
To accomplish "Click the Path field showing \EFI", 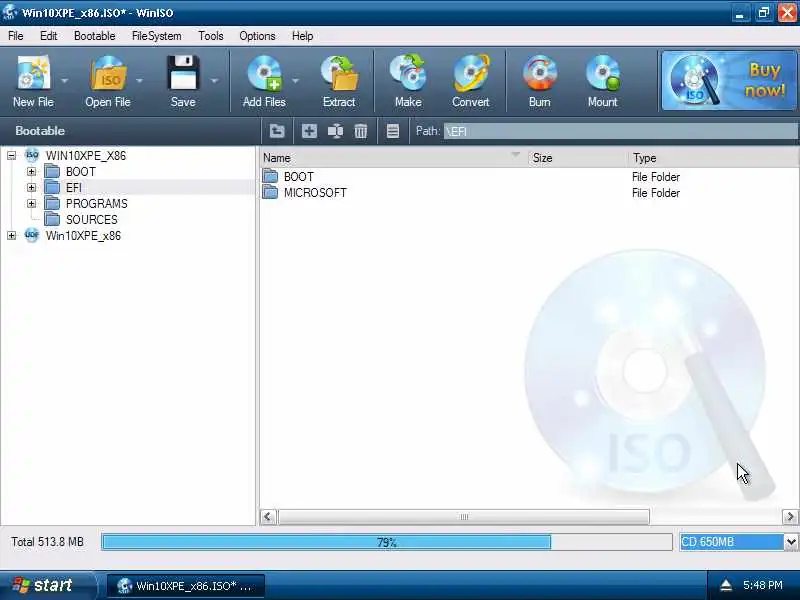I will pos(620,131).
